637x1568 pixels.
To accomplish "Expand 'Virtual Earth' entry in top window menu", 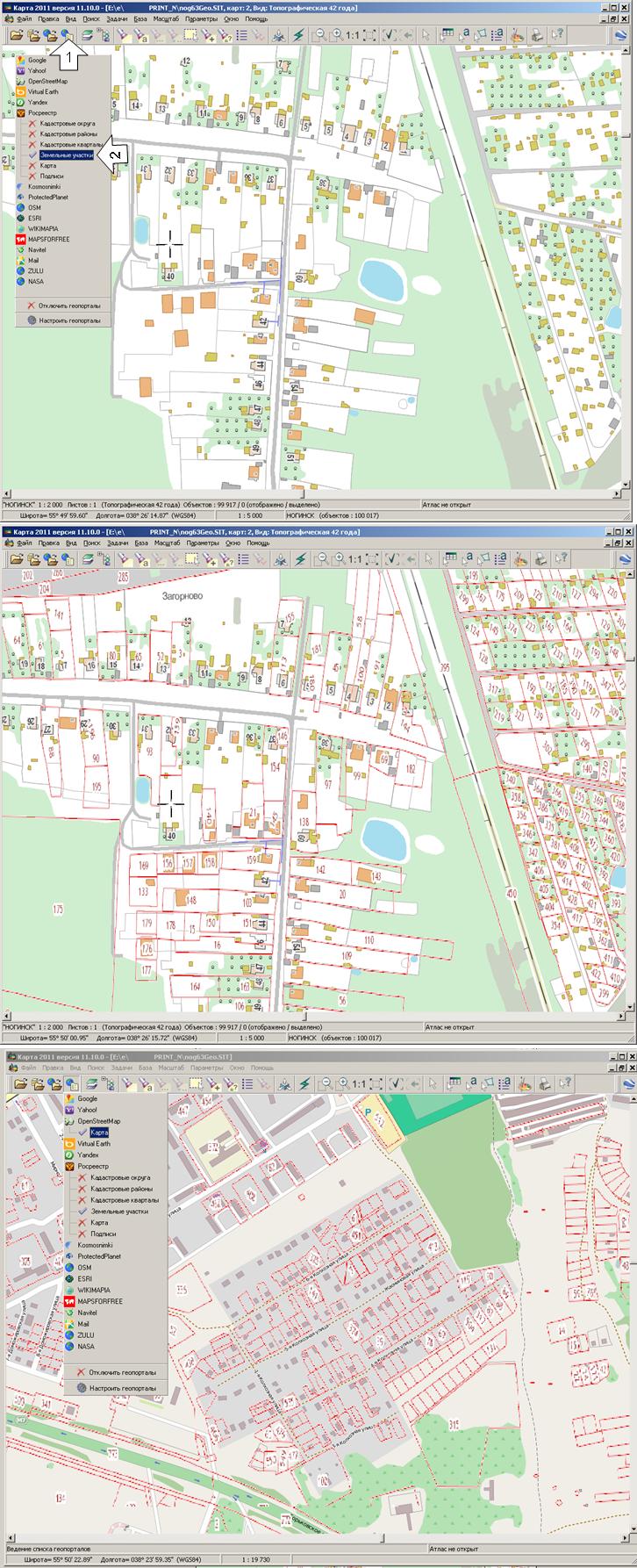I will coord(44,91).
